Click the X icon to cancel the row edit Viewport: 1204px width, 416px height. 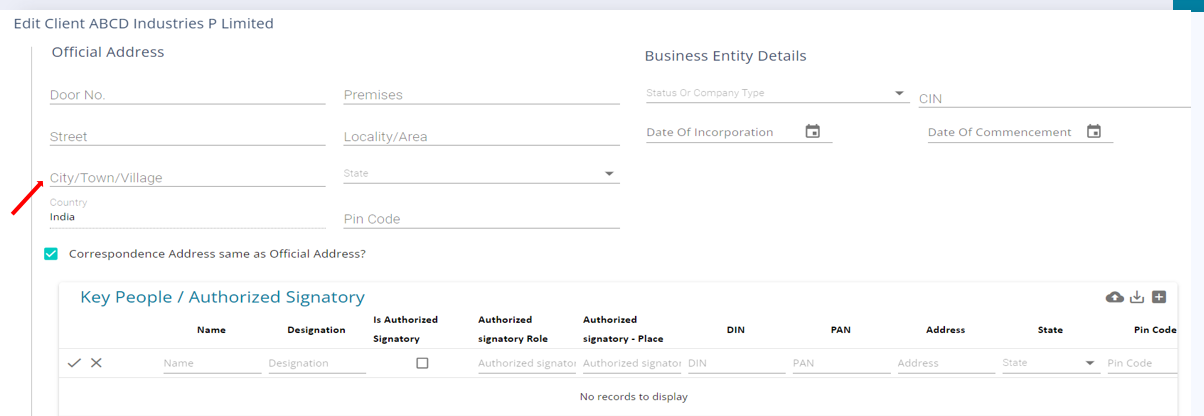(x=96, y=363)
